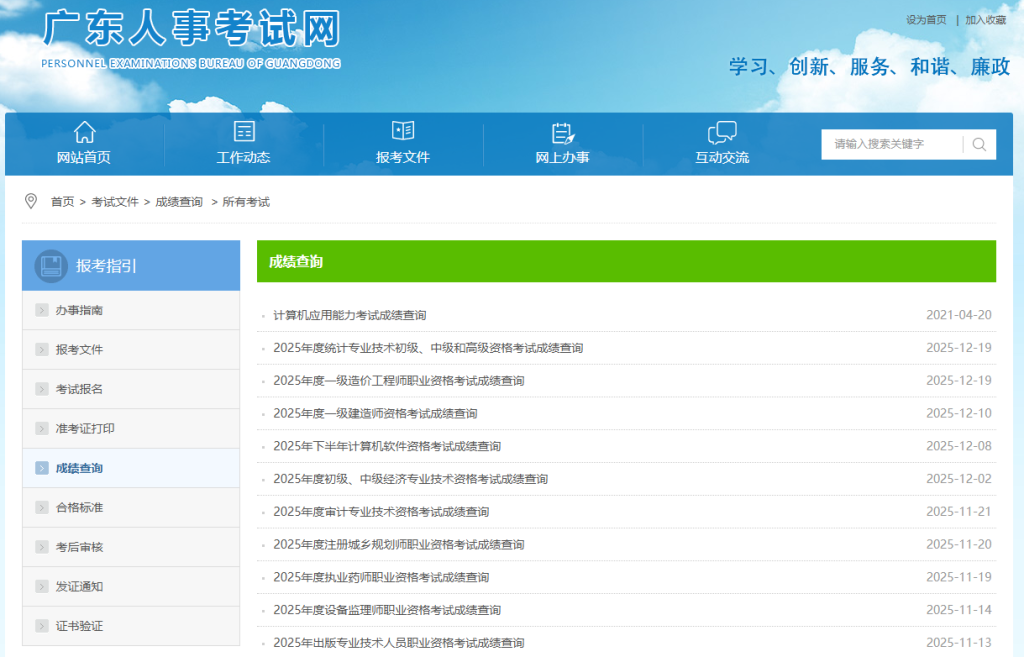1024x657 pixels.
Task: Open 报考文件 via its document icon
Action: (x=403, y=131)
